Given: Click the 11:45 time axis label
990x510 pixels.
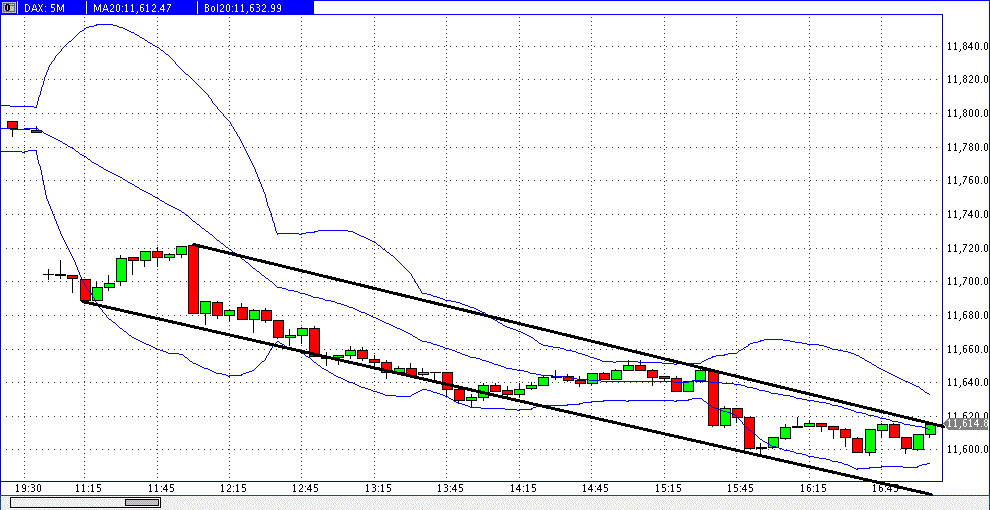Looking at the screenshot, I should (160, 489).
